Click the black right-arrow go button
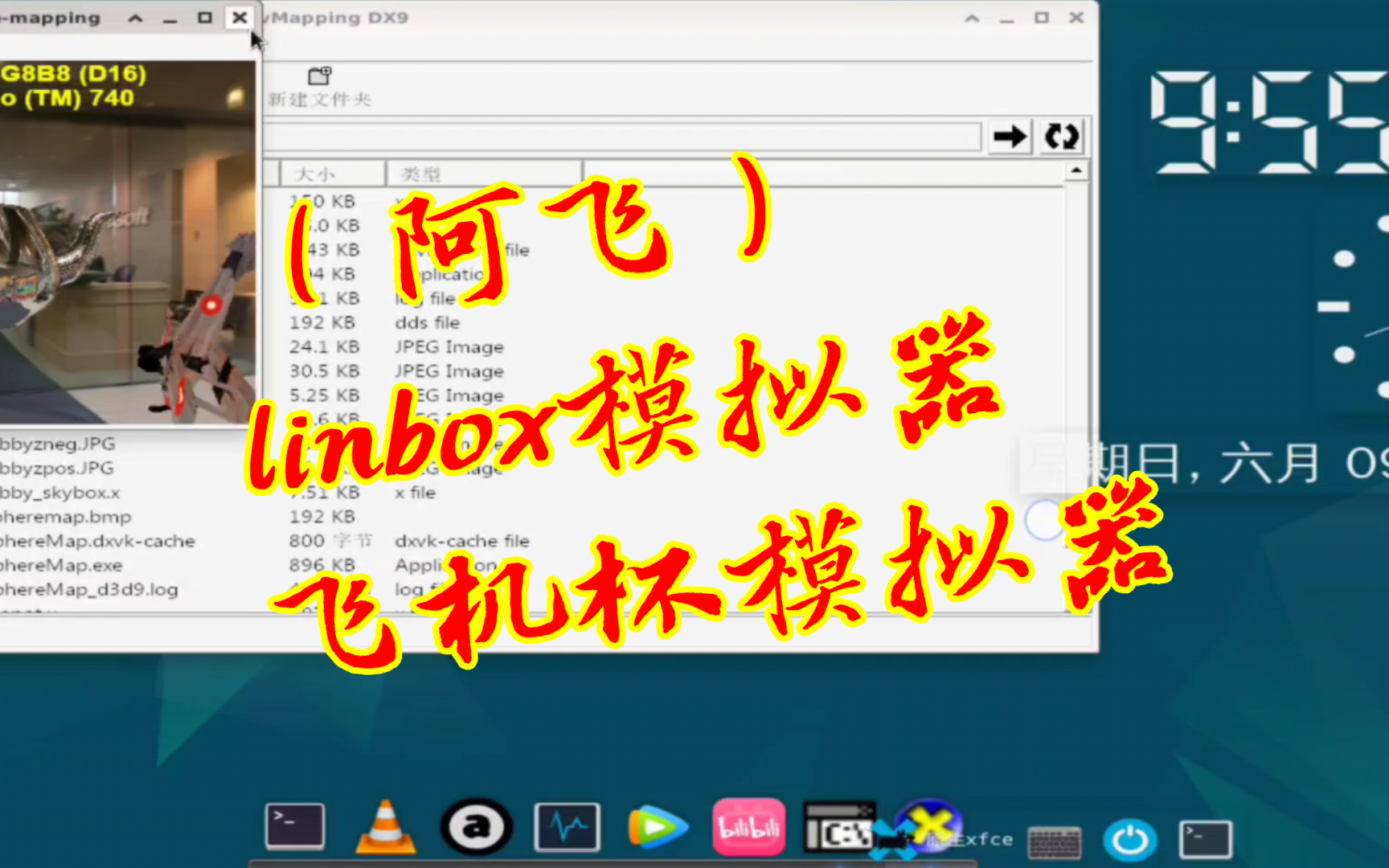The image size is (1389, 868). [1010, 137]
